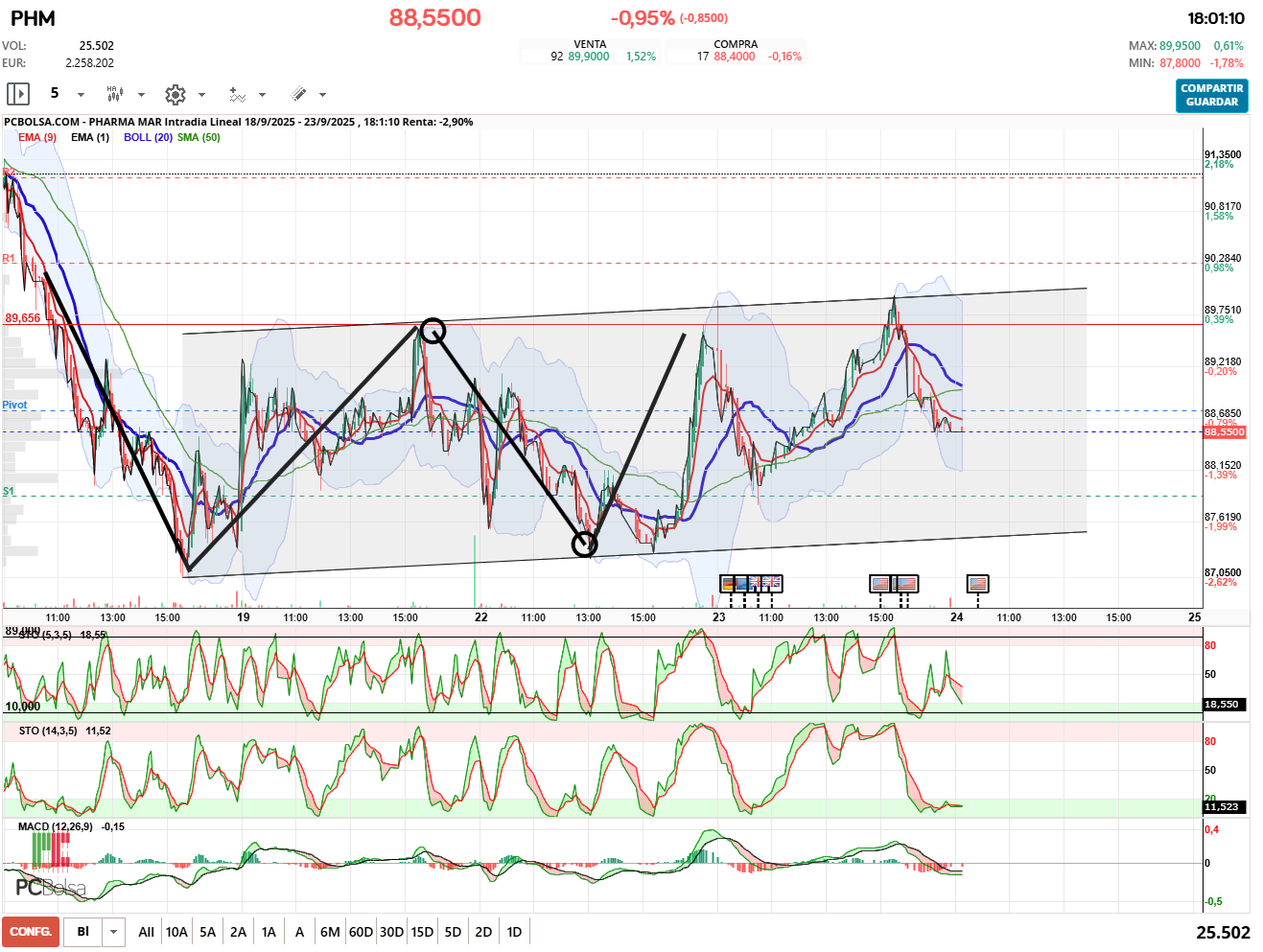Click the US flag event marker near 24
The height and width of the screenshot is (952, 1263).
pos(977,583)
